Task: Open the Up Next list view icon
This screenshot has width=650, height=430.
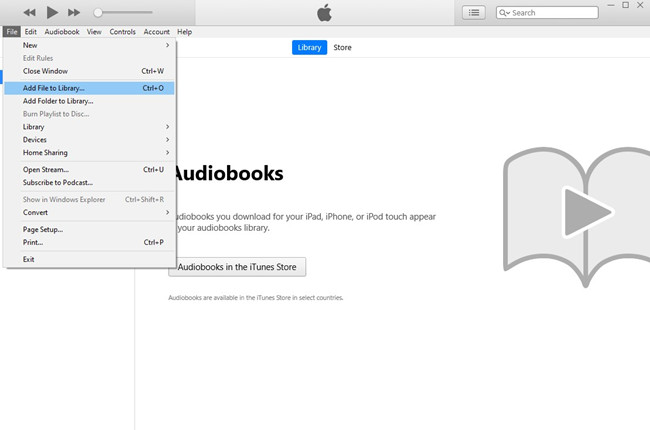Action: point(474,13)
